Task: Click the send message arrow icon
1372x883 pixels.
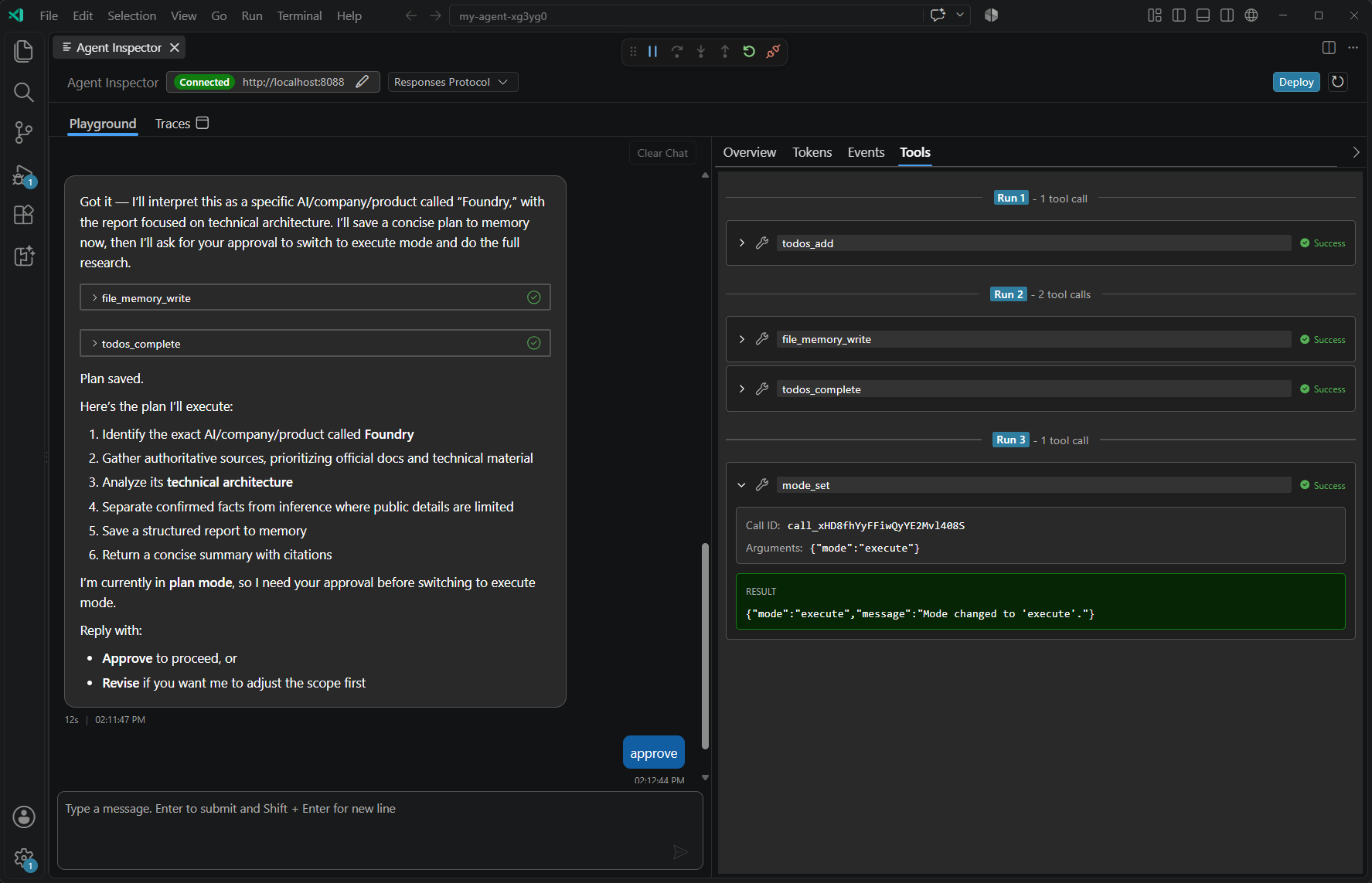Action: pyautogui.click(x=680, y=851)
